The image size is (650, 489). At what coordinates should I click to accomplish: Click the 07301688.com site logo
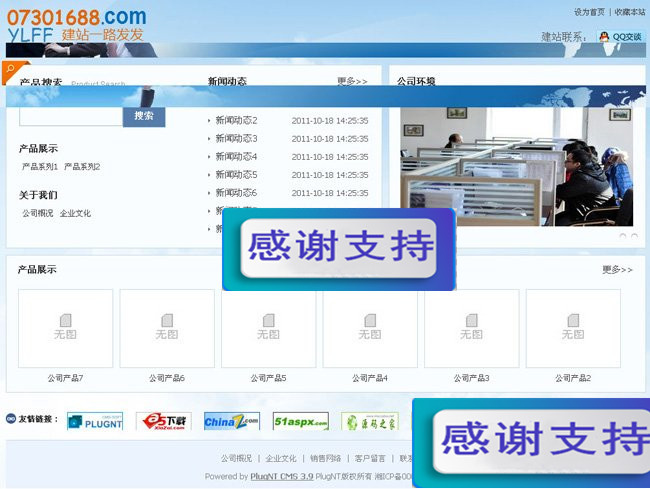click(x=76, y=26)
